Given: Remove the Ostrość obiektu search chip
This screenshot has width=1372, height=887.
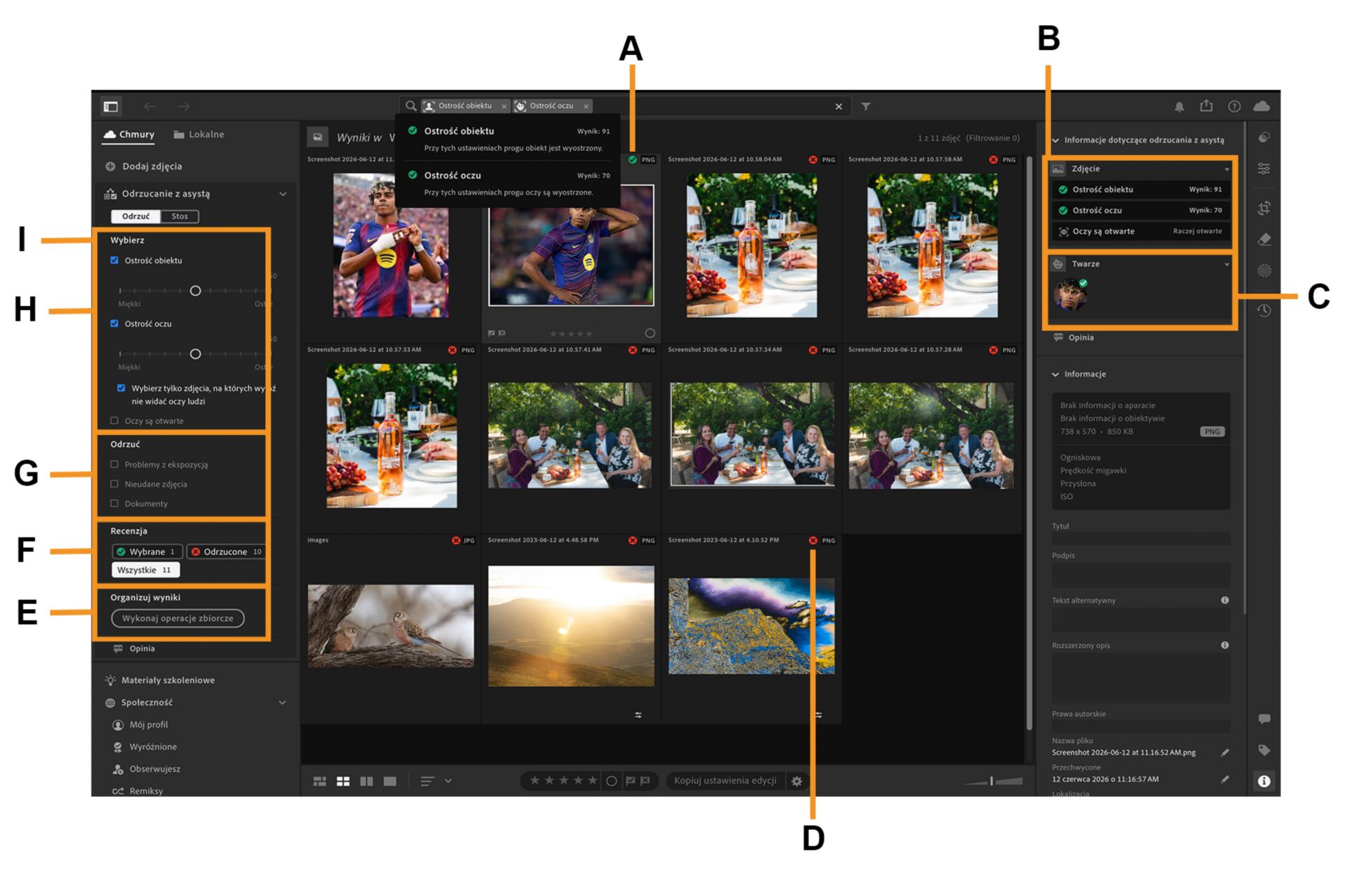Looking at the screenshot, I should [x=504, y=106].
